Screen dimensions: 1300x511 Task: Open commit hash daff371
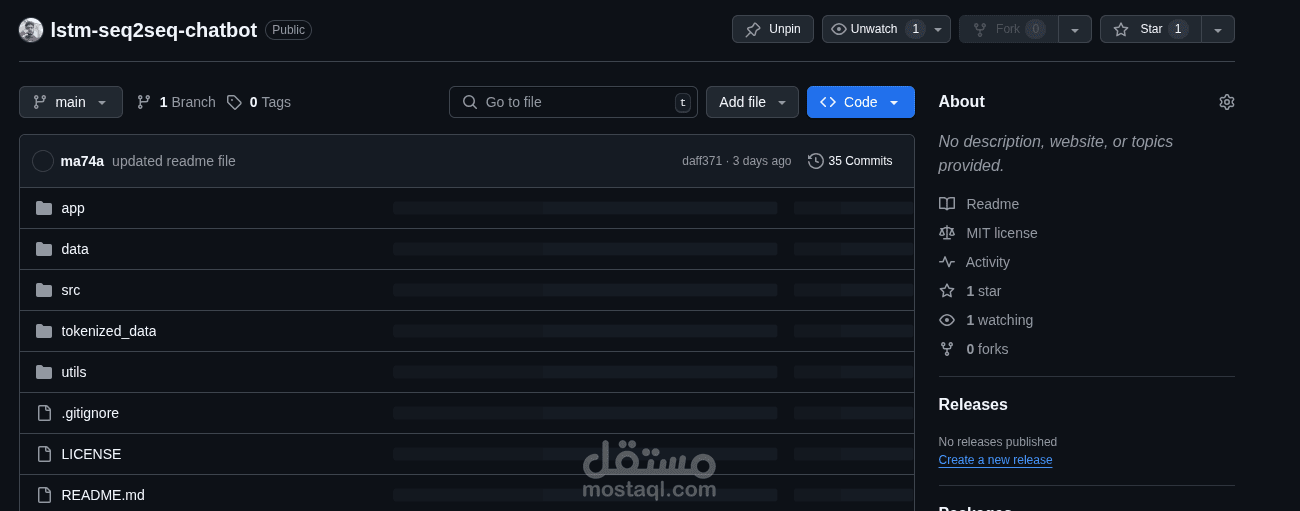(x=702, y=161)
